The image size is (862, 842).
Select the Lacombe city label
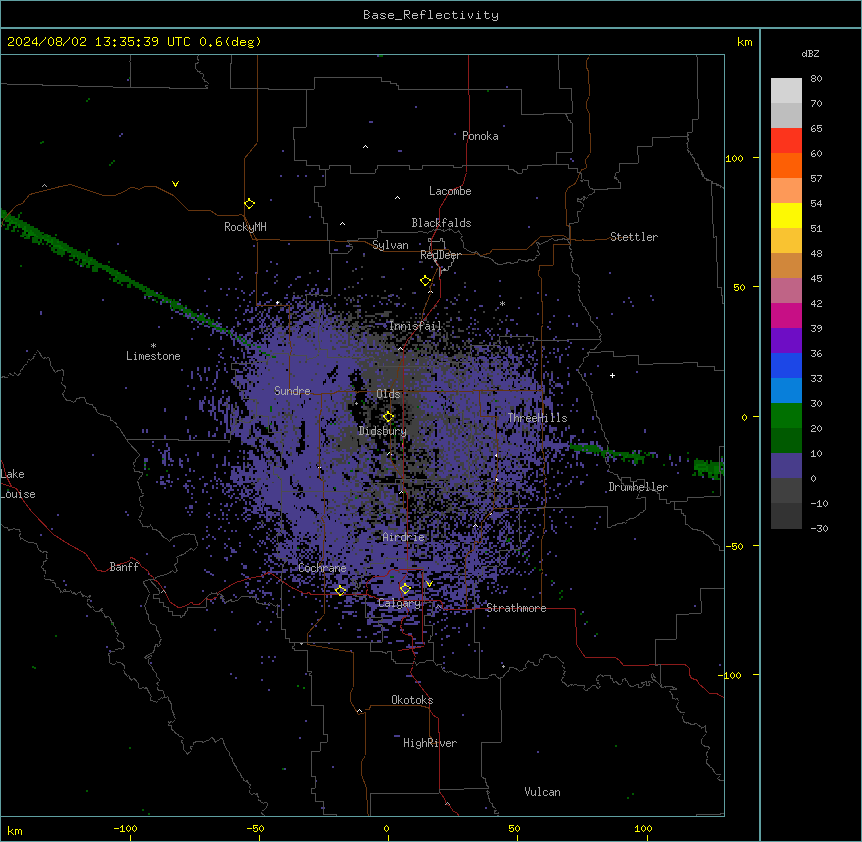(x=450, y=191)
